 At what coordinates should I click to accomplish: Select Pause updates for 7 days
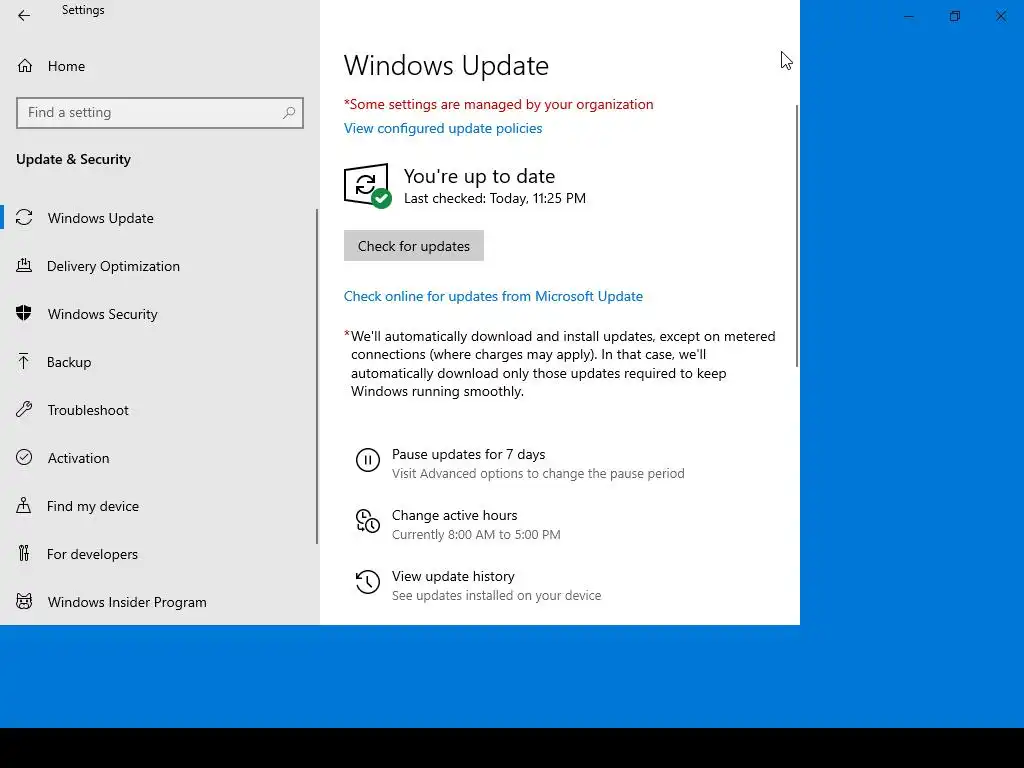pos(468,454)
